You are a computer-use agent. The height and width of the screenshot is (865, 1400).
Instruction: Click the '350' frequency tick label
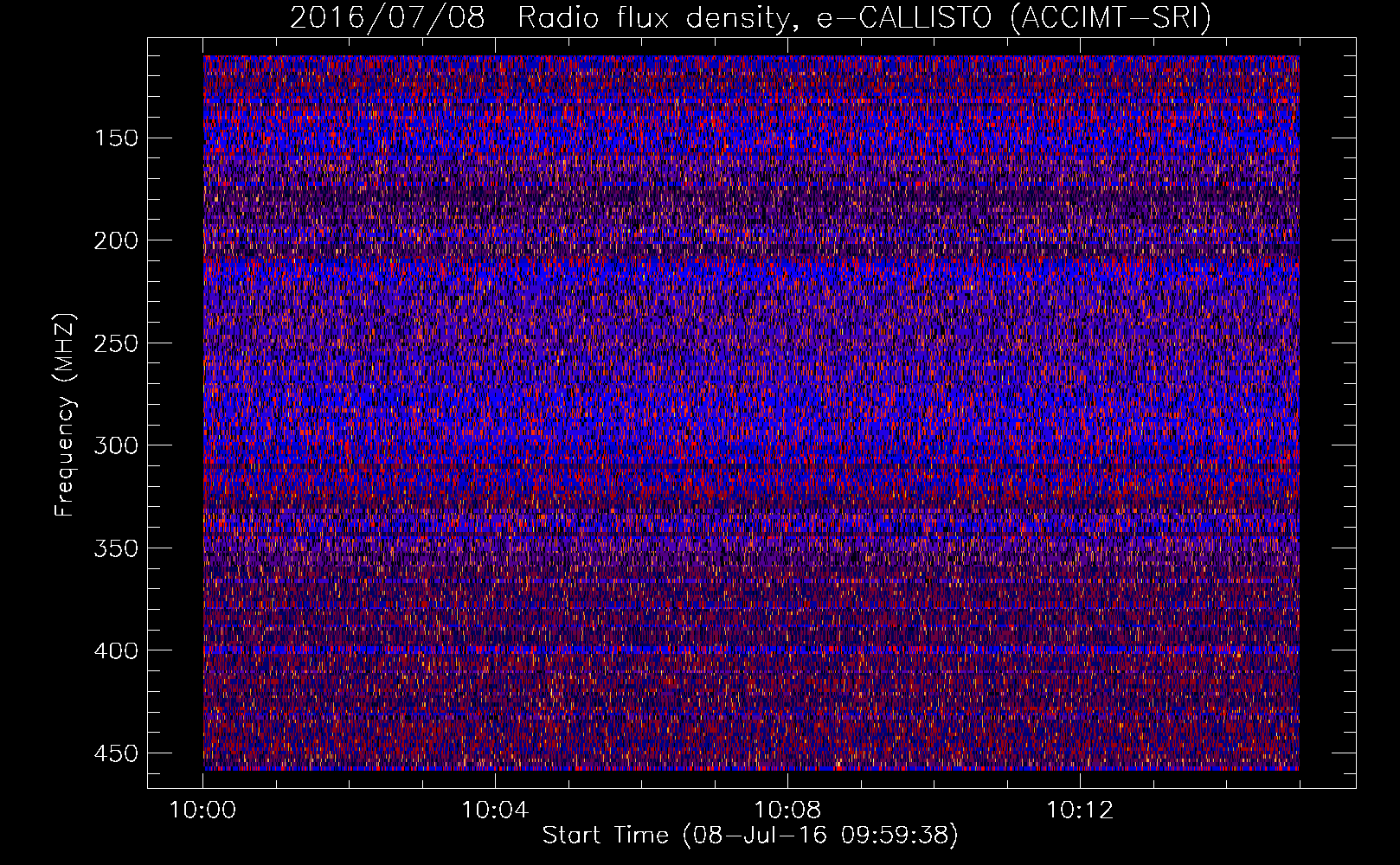pos(115,548)
